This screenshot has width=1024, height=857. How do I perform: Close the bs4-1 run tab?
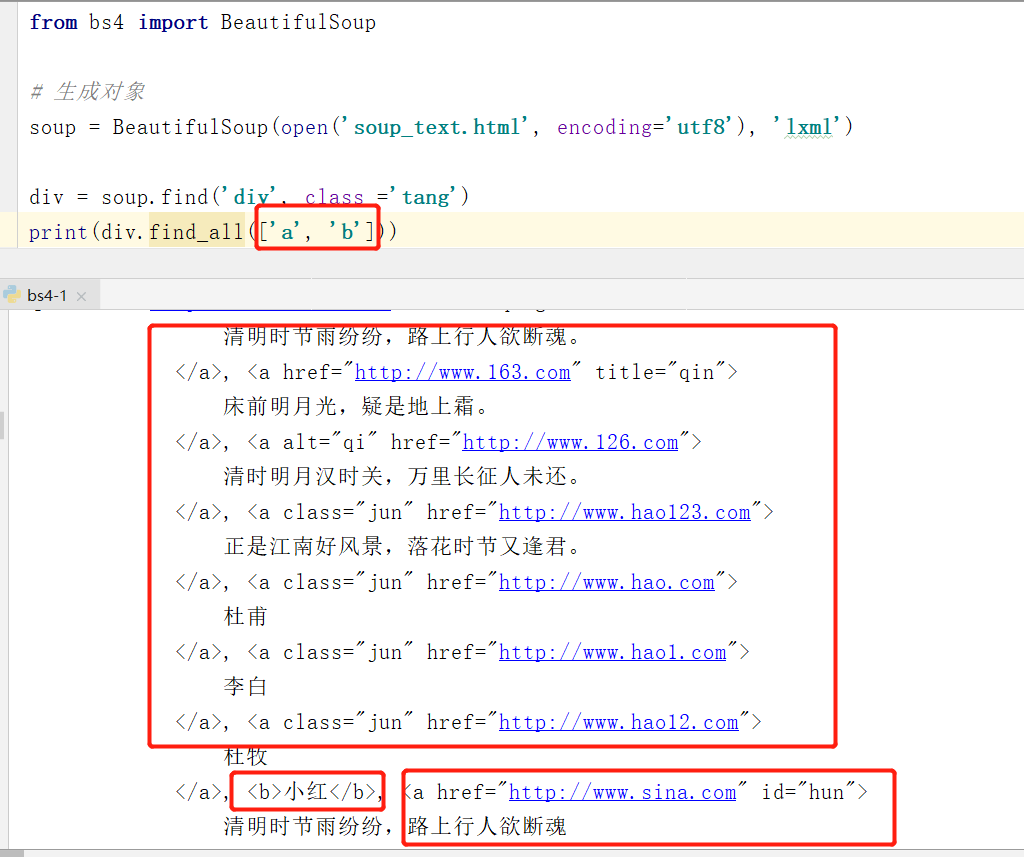pyautogui.click(x=82, y=297)
